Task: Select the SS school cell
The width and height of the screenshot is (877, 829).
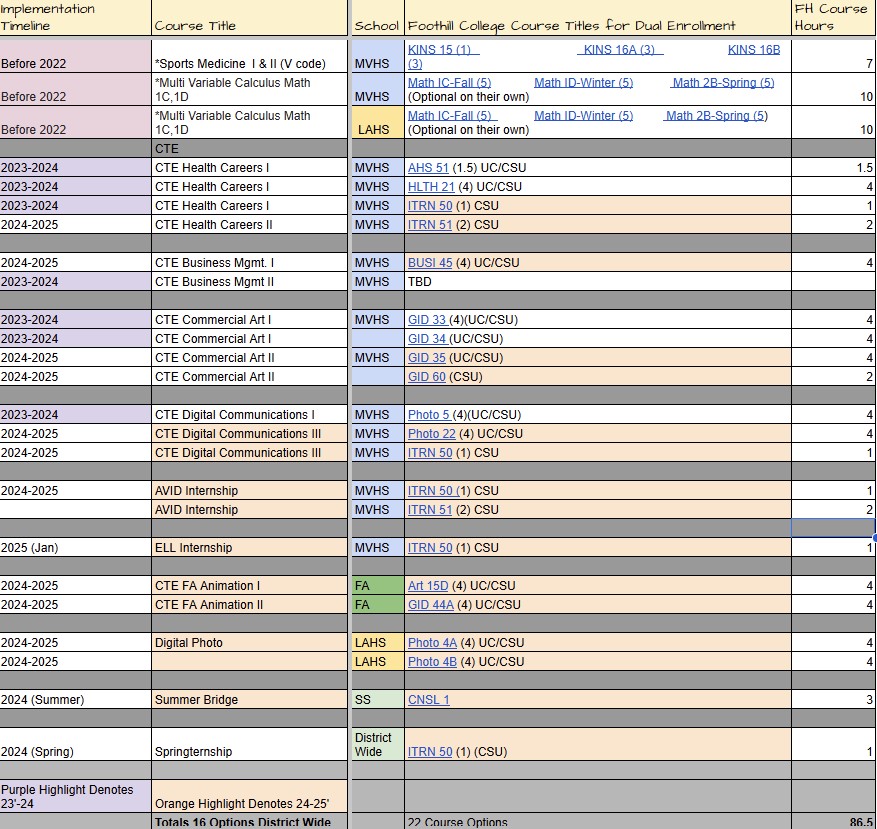Action: pos(378,700)
